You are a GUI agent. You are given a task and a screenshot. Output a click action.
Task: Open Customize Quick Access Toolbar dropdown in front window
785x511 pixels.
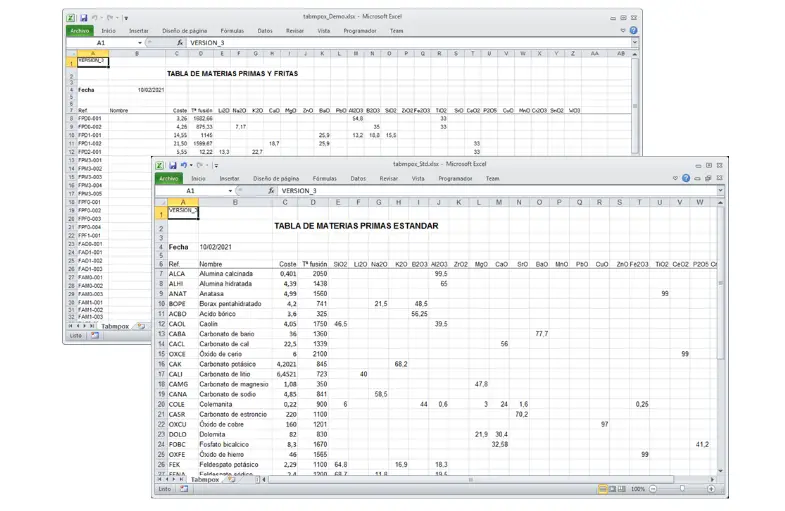(215, 164)
